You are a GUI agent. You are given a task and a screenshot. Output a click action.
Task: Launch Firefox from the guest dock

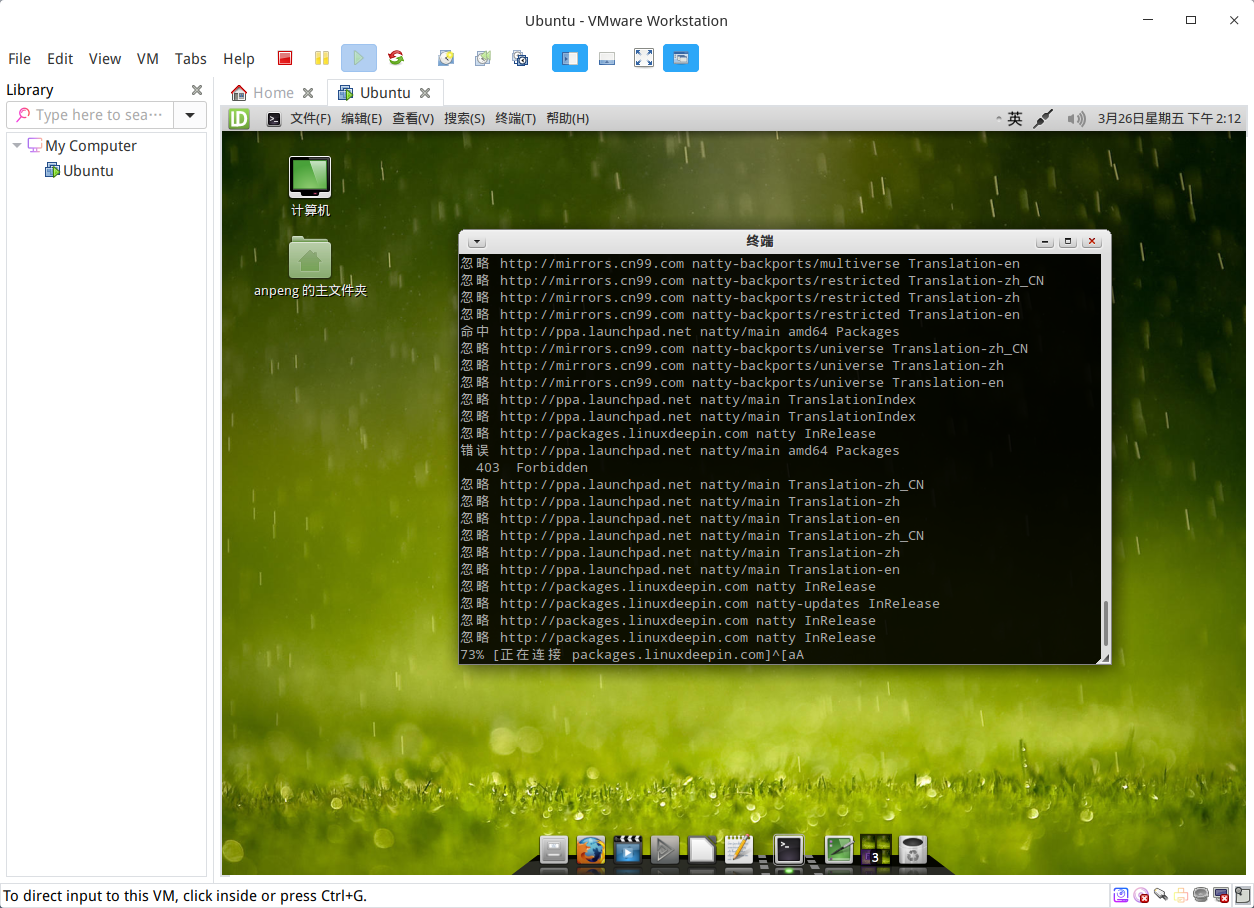(590, 850)
